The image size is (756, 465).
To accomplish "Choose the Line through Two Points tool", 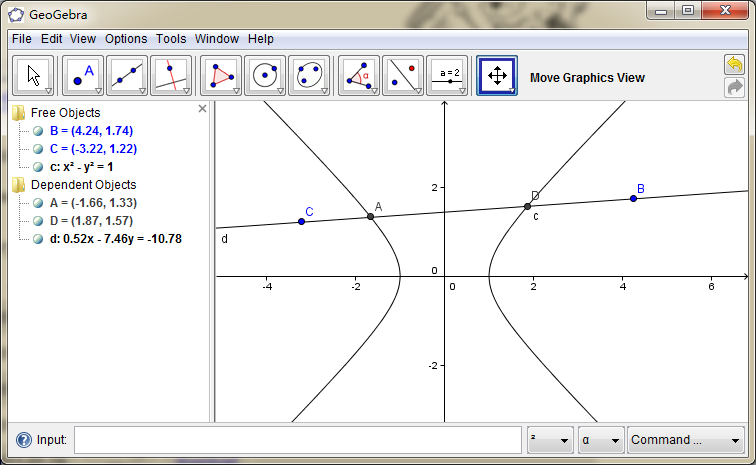I will (x=127, y=76).
